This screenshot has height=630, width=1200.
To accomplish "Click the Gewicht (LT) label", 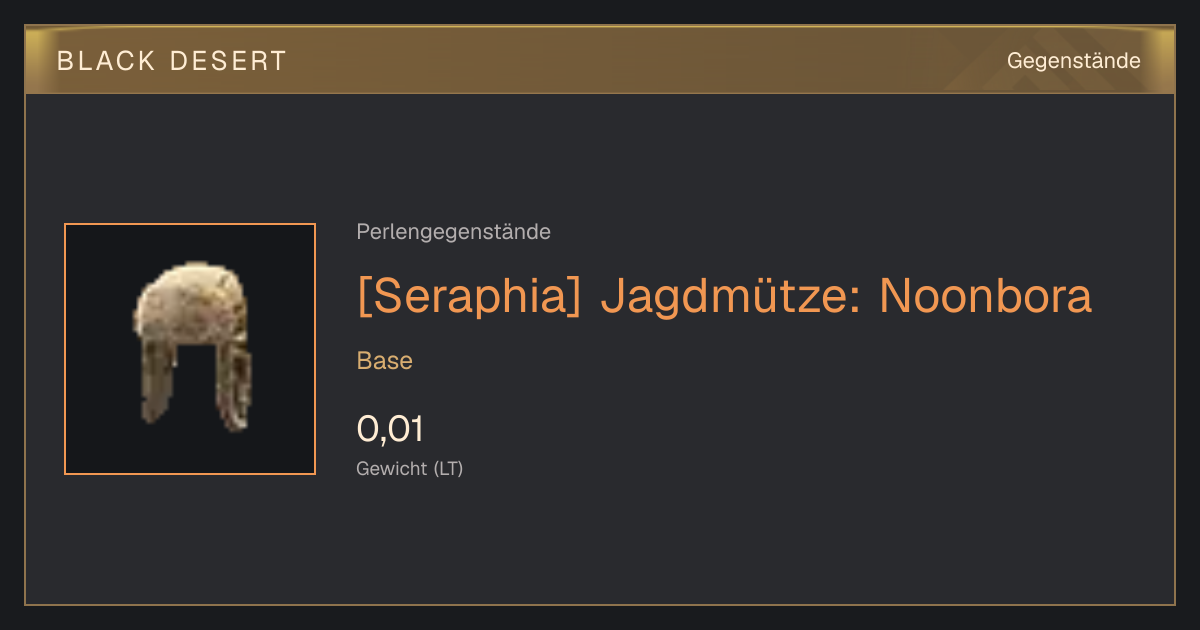I will point(410,468).
